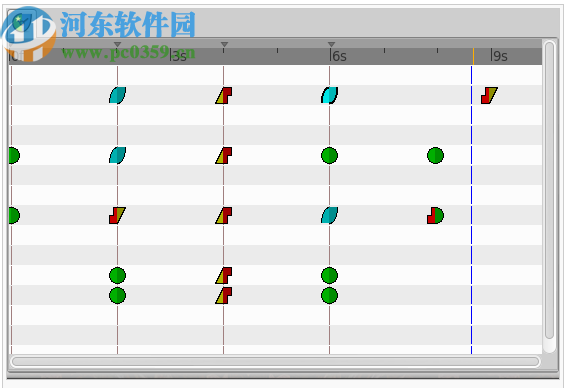Select yellow-red waypoint at 4s in third waypoint row
The height and width of the screenshot is (388, 569).
[224, 215]
